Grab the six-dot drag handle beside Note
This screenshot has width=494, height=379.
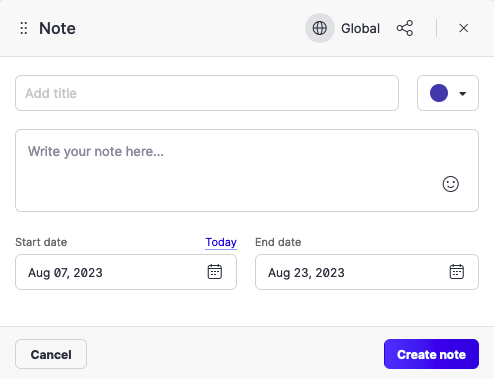[24, 28]
